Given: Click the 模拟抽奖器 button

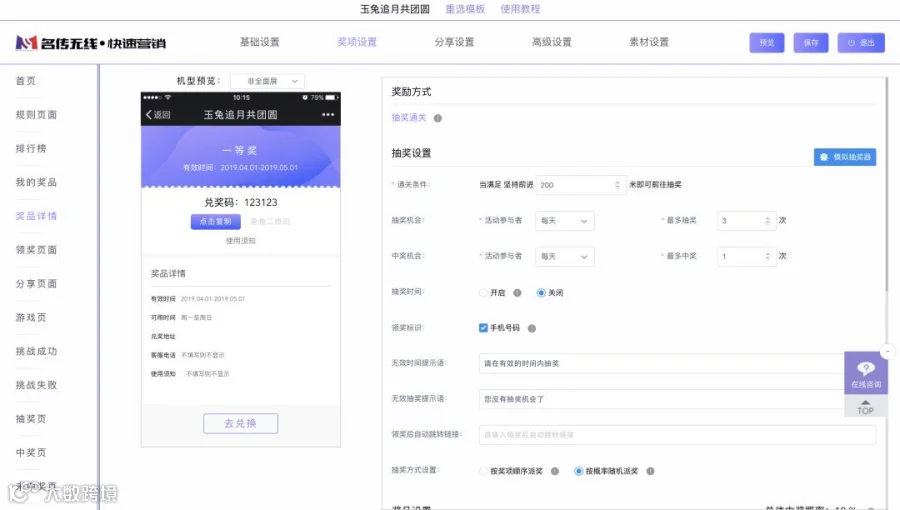Looking at the screenshot, I should tap(845, 157).
